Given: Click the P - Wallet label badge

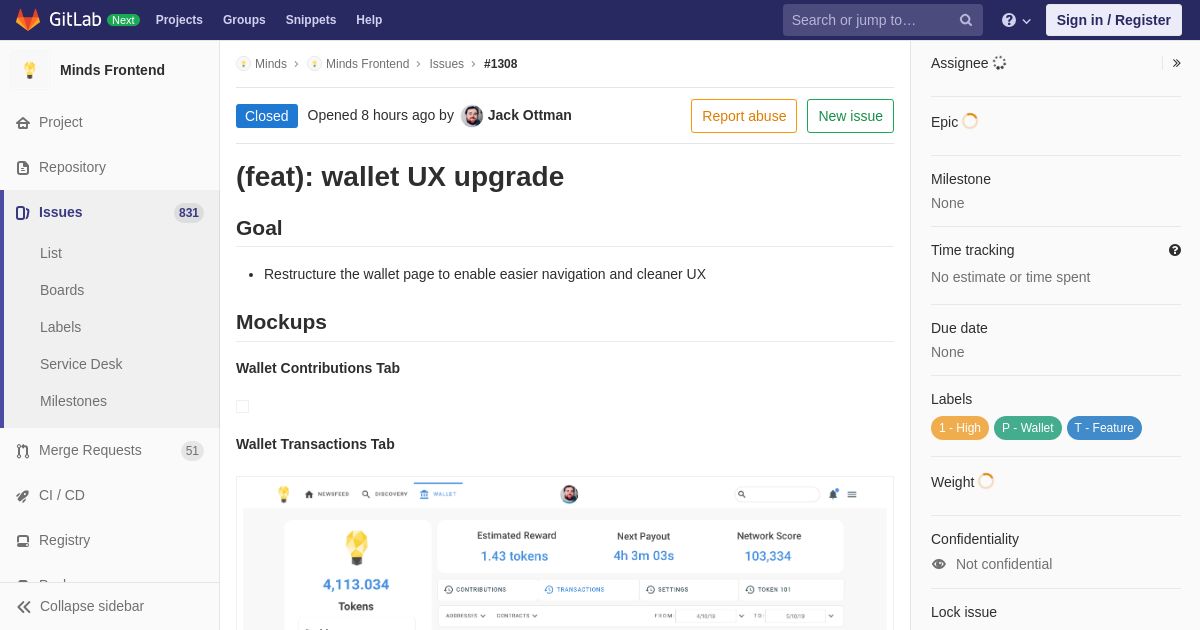Looking at the screenshot, I should 1028,428.
